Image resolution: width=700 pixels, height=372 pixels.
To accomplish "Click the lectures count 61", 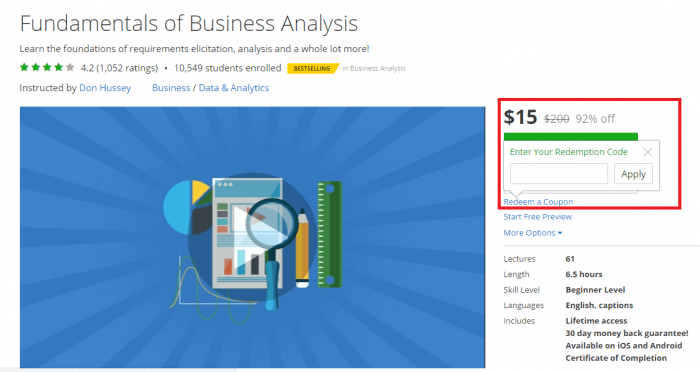I will [x=570, y=259].
